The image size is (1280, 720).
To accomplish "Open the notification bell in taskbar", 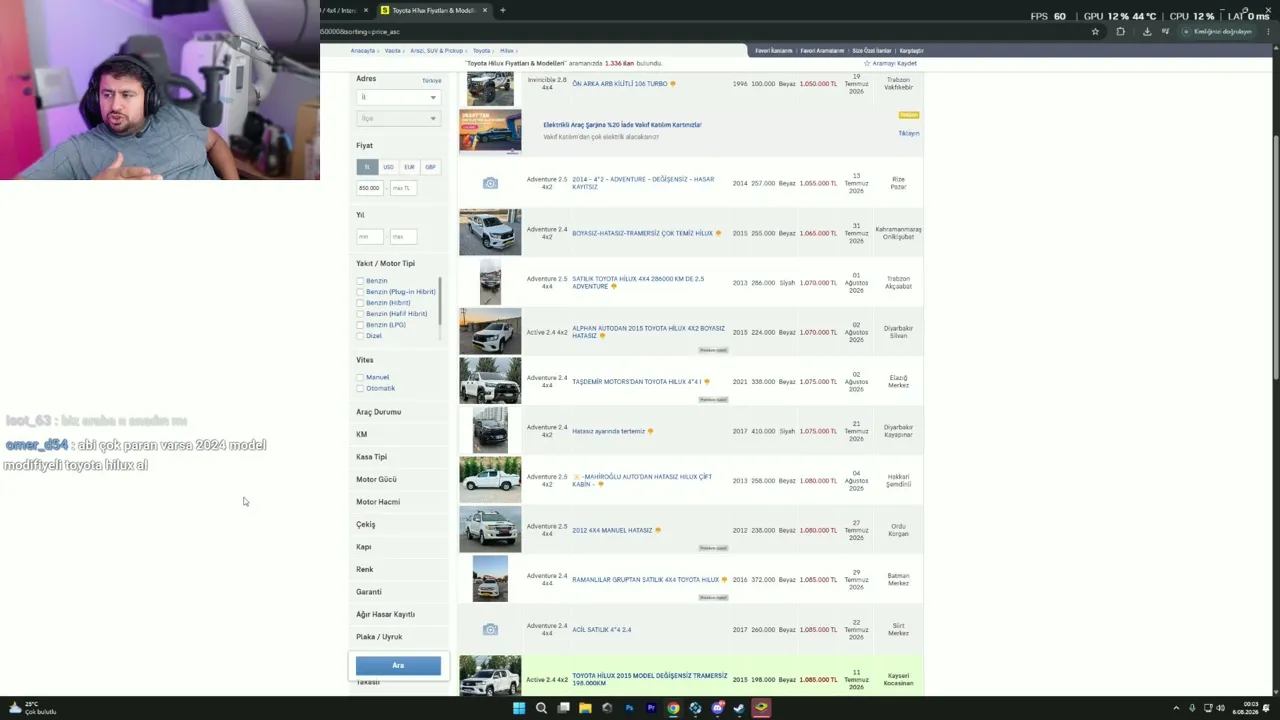I will click(x=1266, y=708).
